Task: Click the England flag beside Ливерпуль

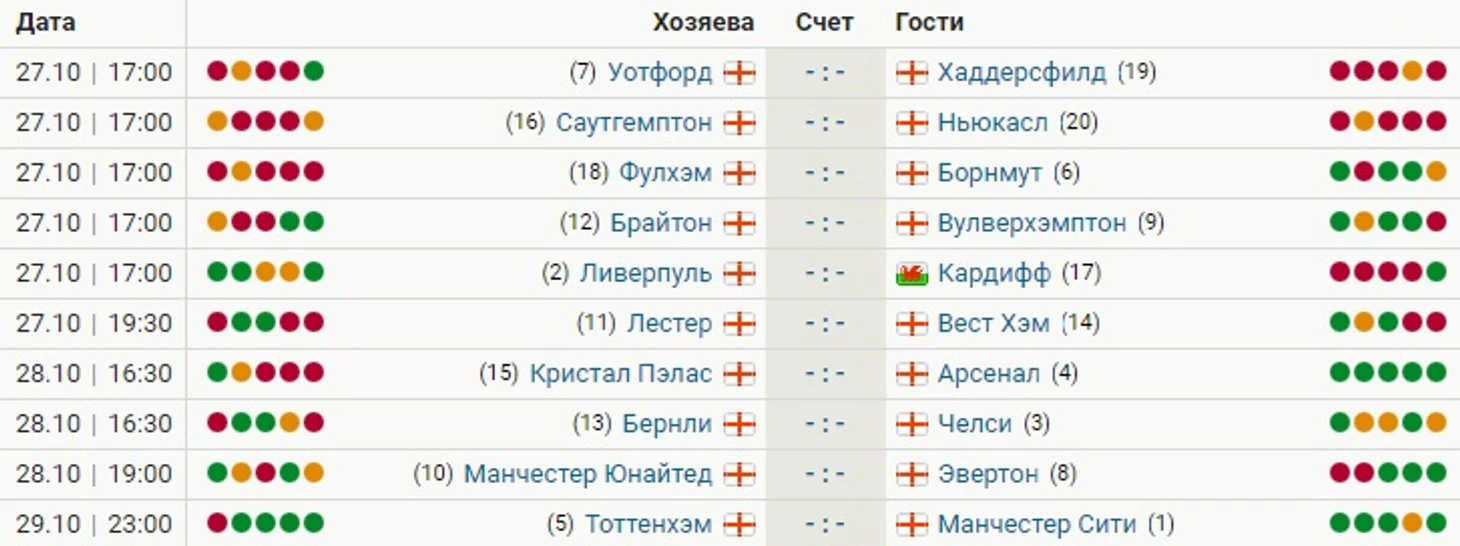Action: point(740,274)
